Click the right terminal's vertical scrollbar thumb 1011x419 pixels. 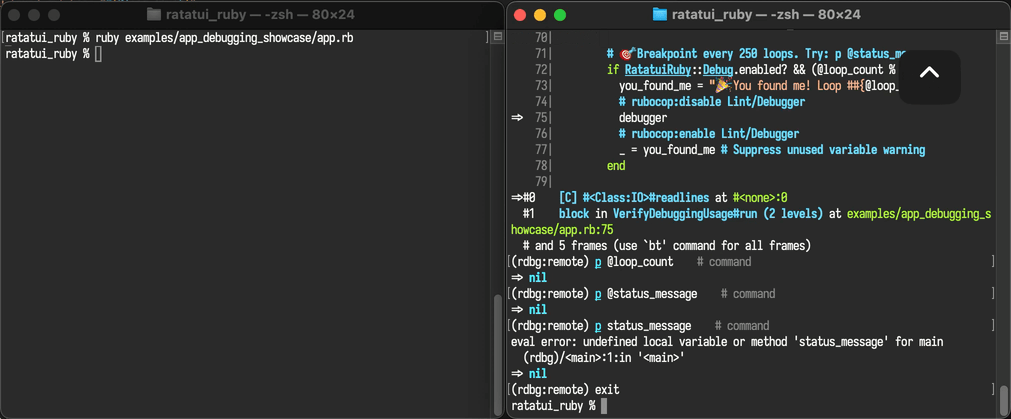[x=1003, y=401]
